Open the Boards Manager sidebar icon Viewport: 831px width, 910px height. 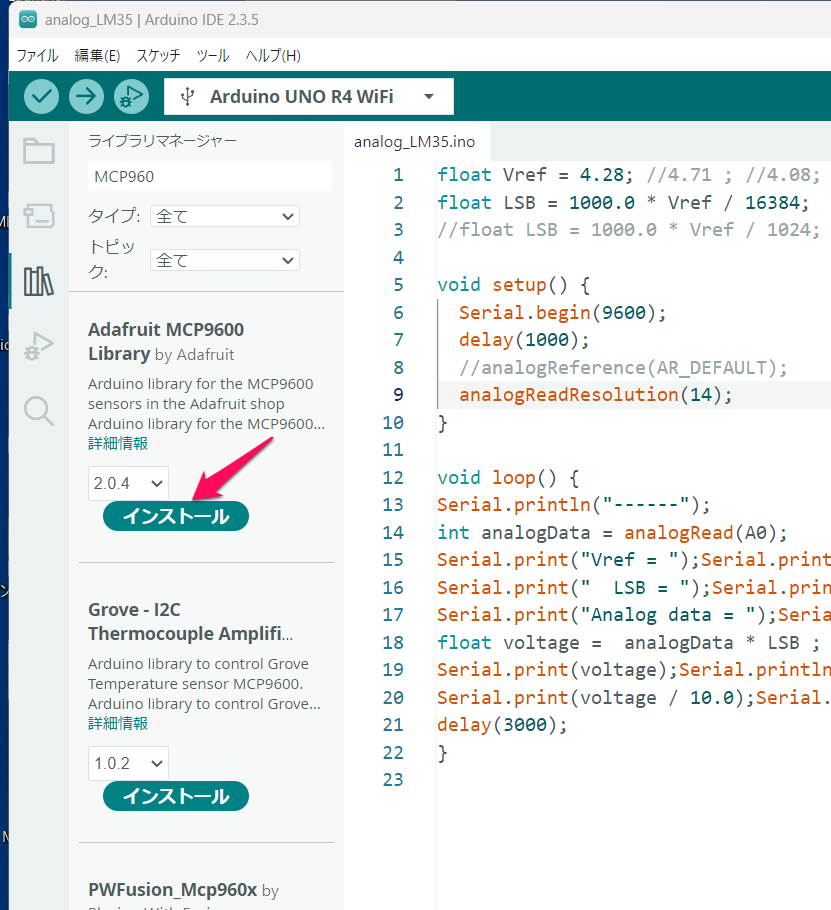pos(39,216)
